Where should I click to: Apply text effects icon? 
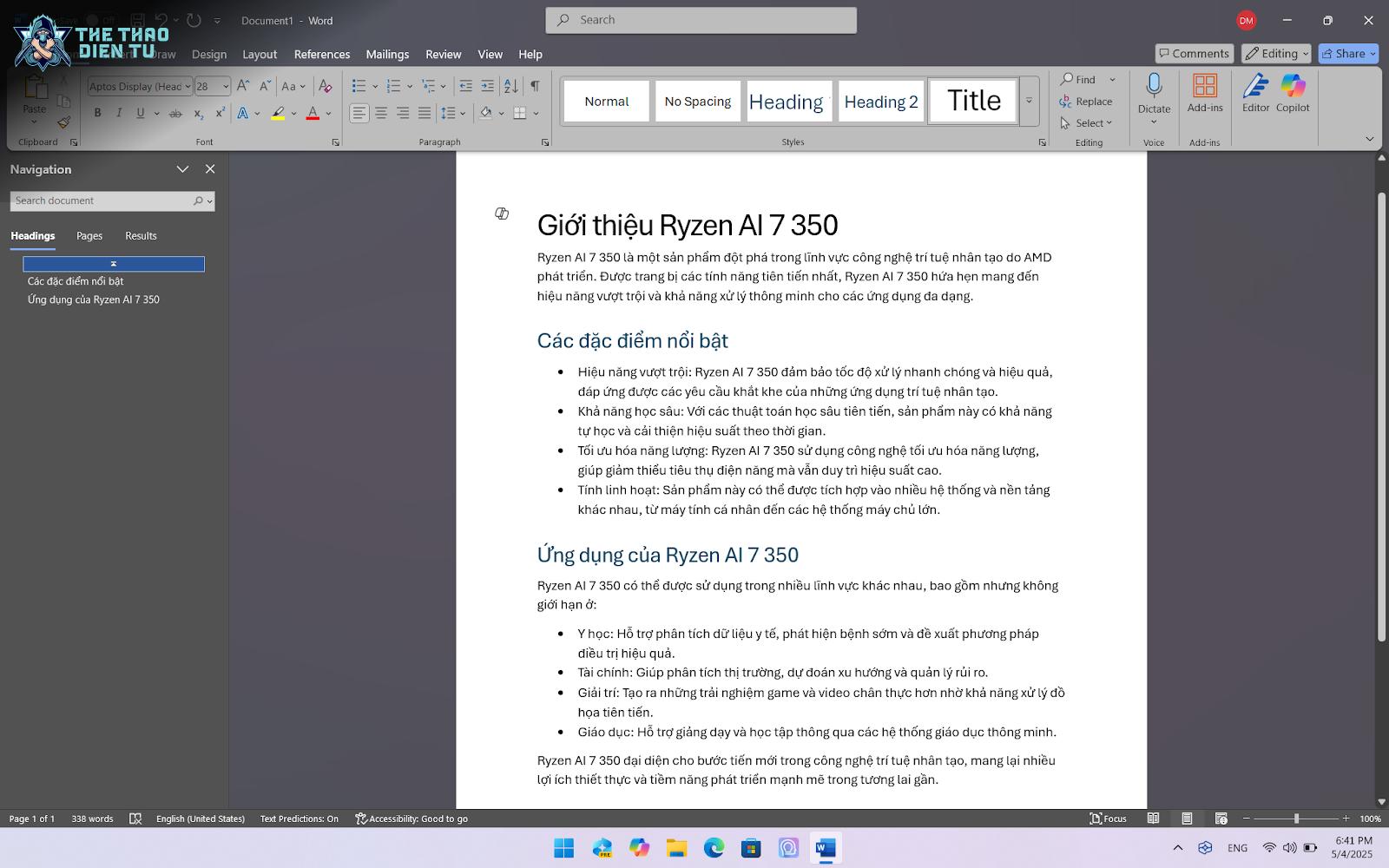pos(243,113)
